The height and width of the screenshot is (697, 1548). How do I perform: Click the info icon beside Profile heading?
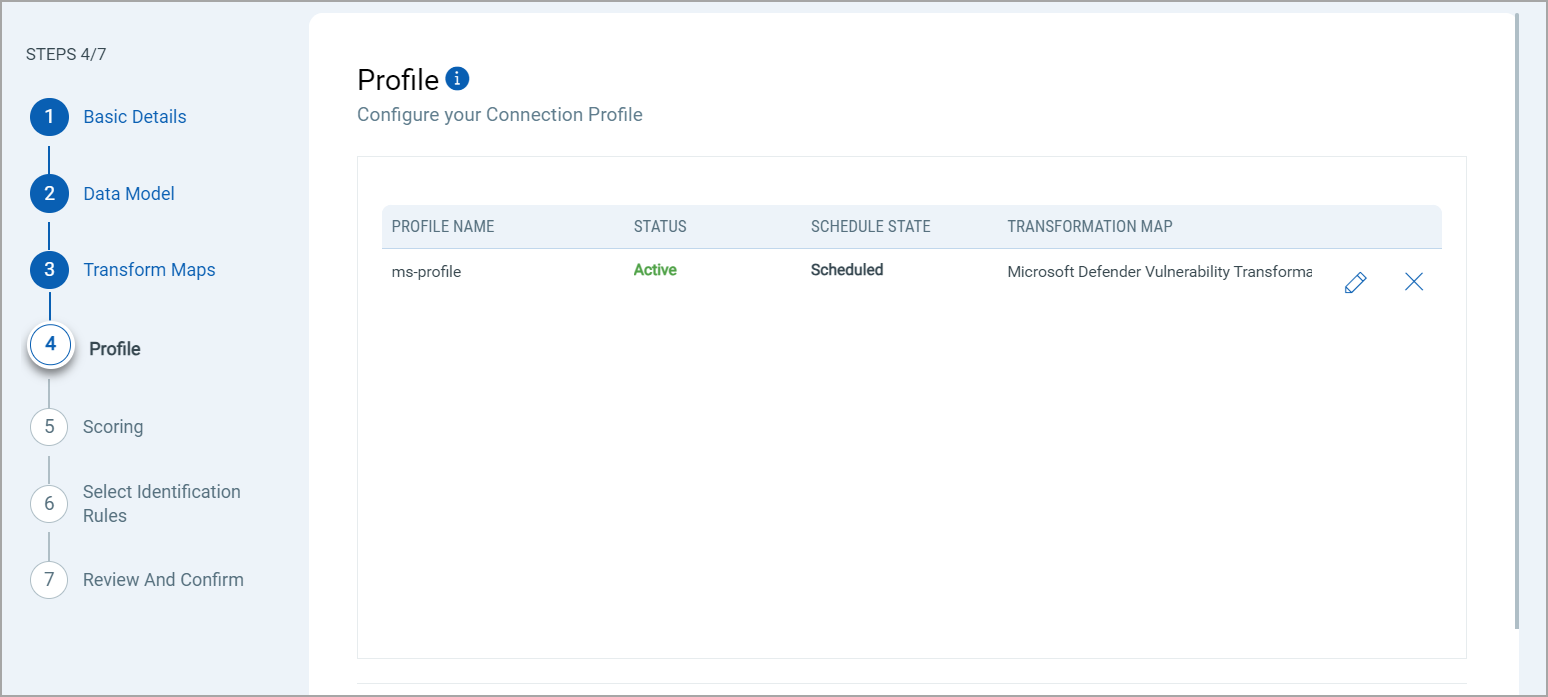pos(457,78)
